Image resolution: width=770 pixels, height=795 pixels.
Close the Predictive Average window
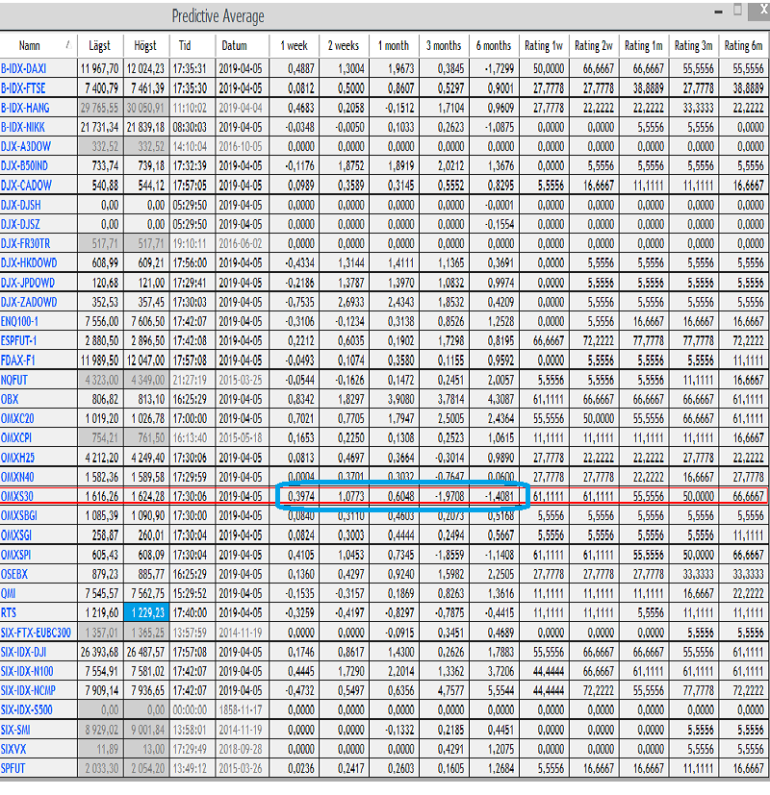(x=762, y=10)
